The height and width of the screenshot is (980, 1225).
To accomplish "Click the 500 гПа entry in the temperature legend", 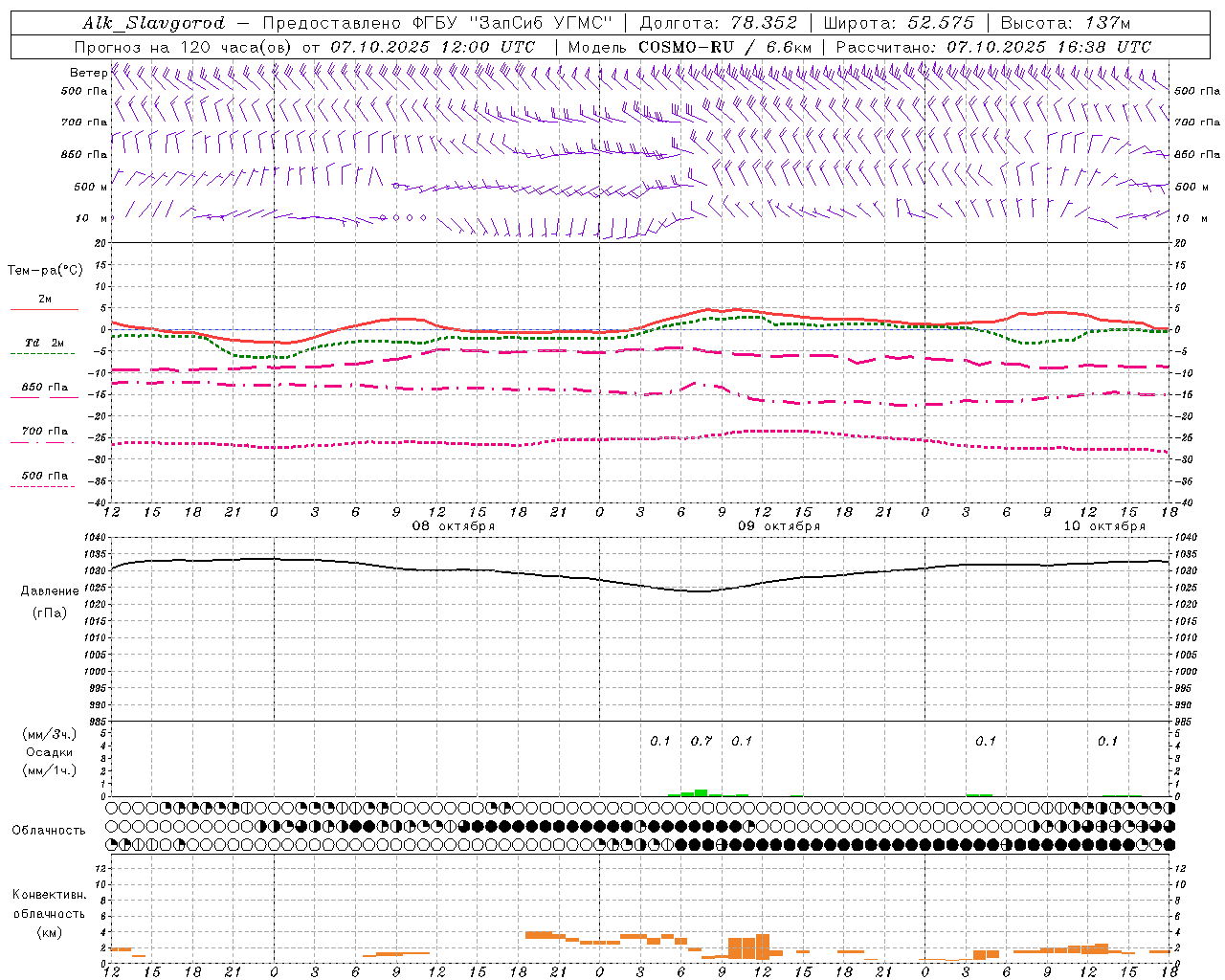I will [44, 479].
